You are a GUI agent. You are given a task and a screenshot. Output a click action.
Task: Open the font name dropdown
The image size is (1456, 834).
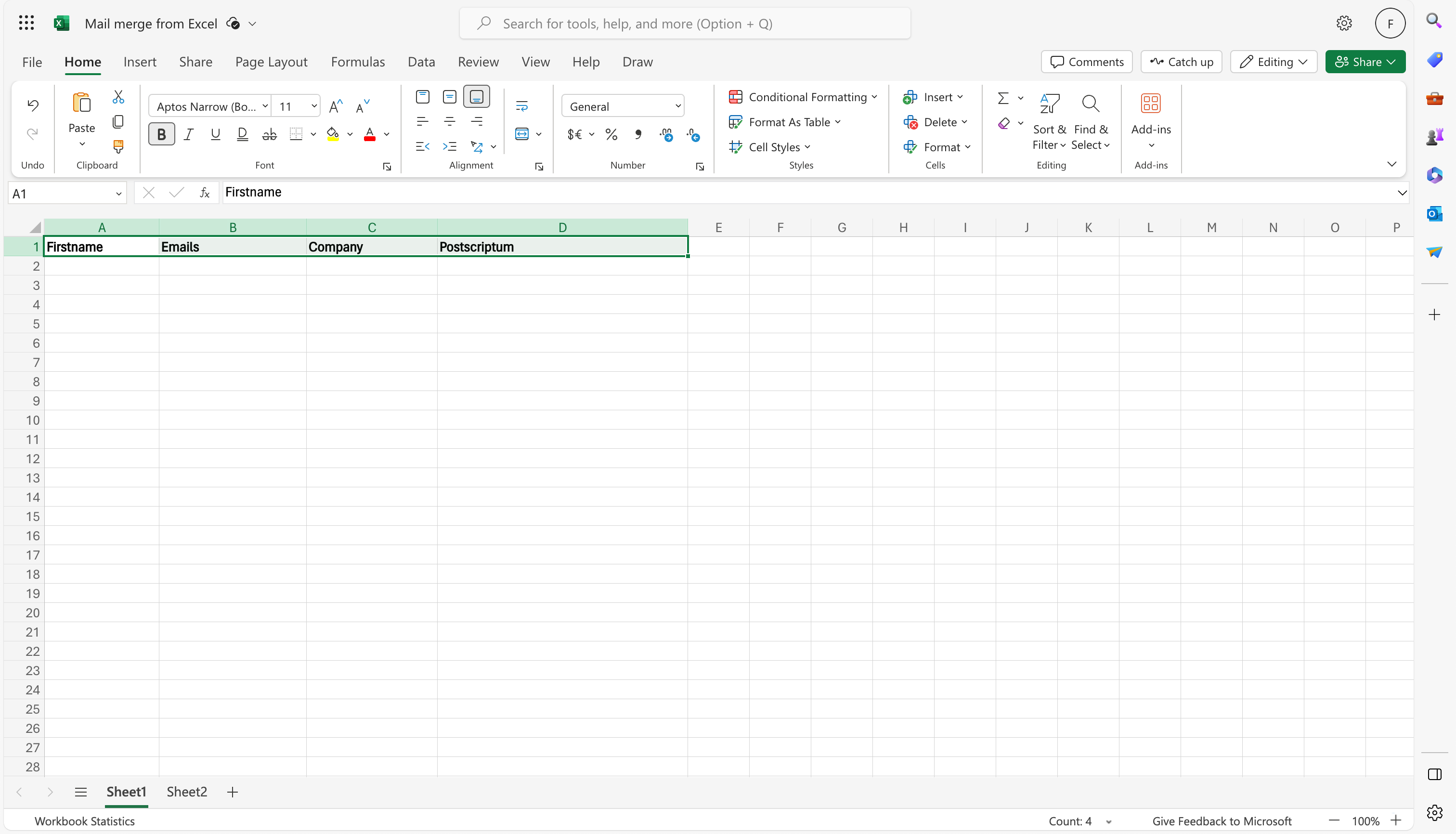[x=265, y=106]
